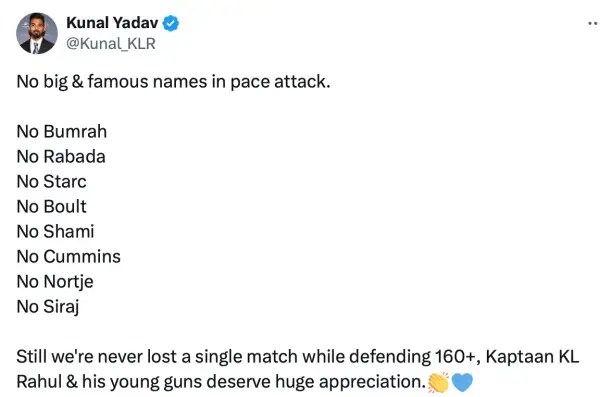Click the text 'No Rabada'
Screen dimensions: 600x397
[x=61, y=157]
